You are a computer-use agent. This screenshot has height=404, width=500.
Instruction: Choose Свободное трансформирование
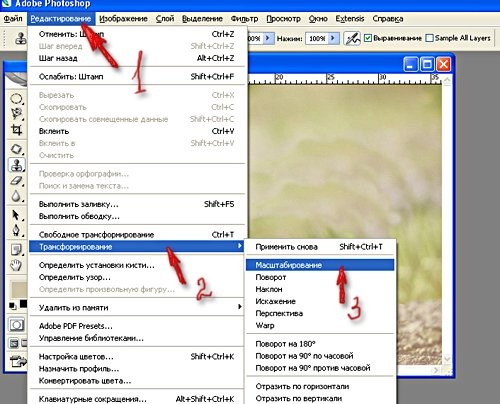[x=137, y=235]
